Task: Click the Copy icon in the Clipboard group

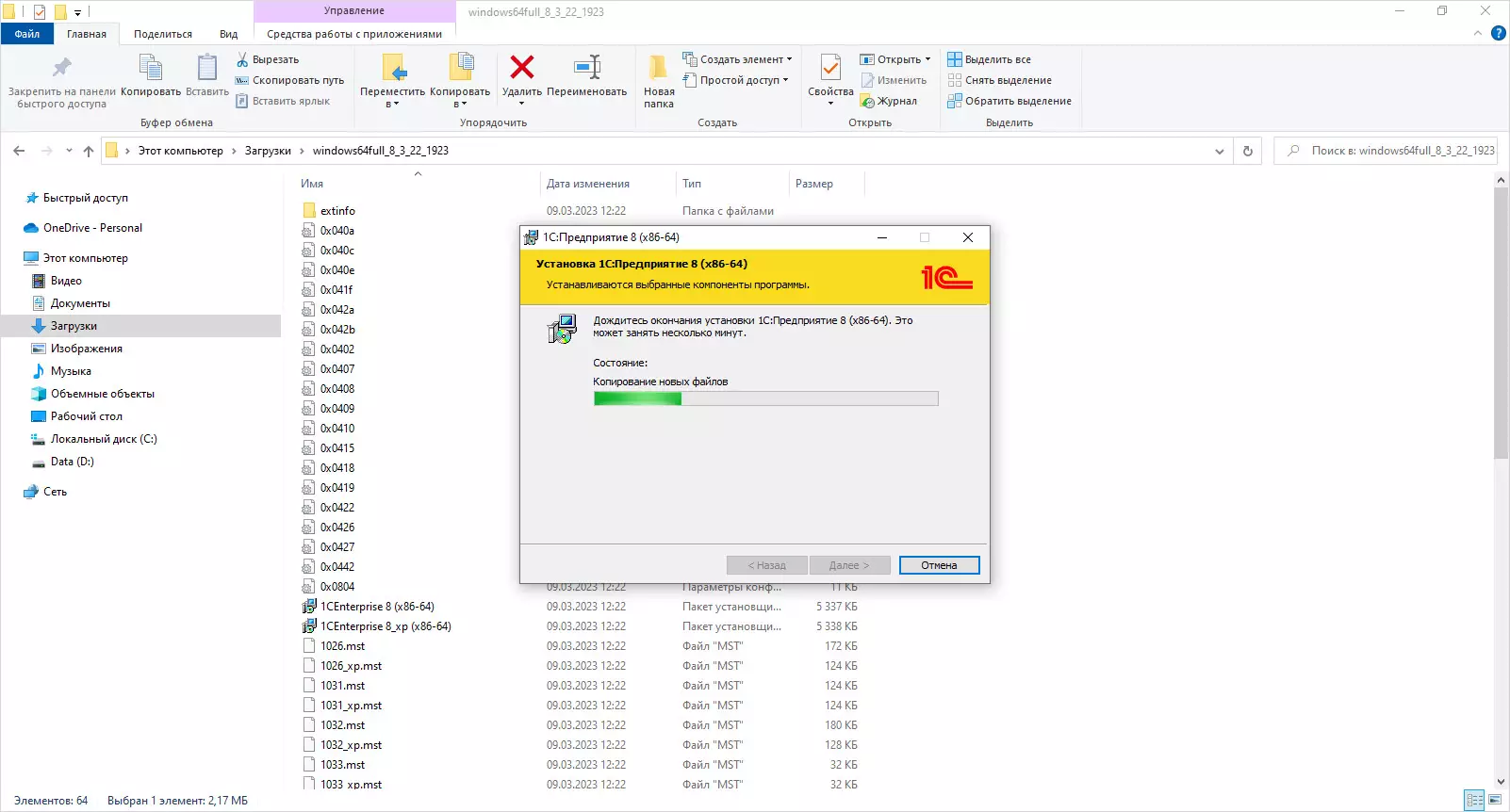Action: coord(151,68)
